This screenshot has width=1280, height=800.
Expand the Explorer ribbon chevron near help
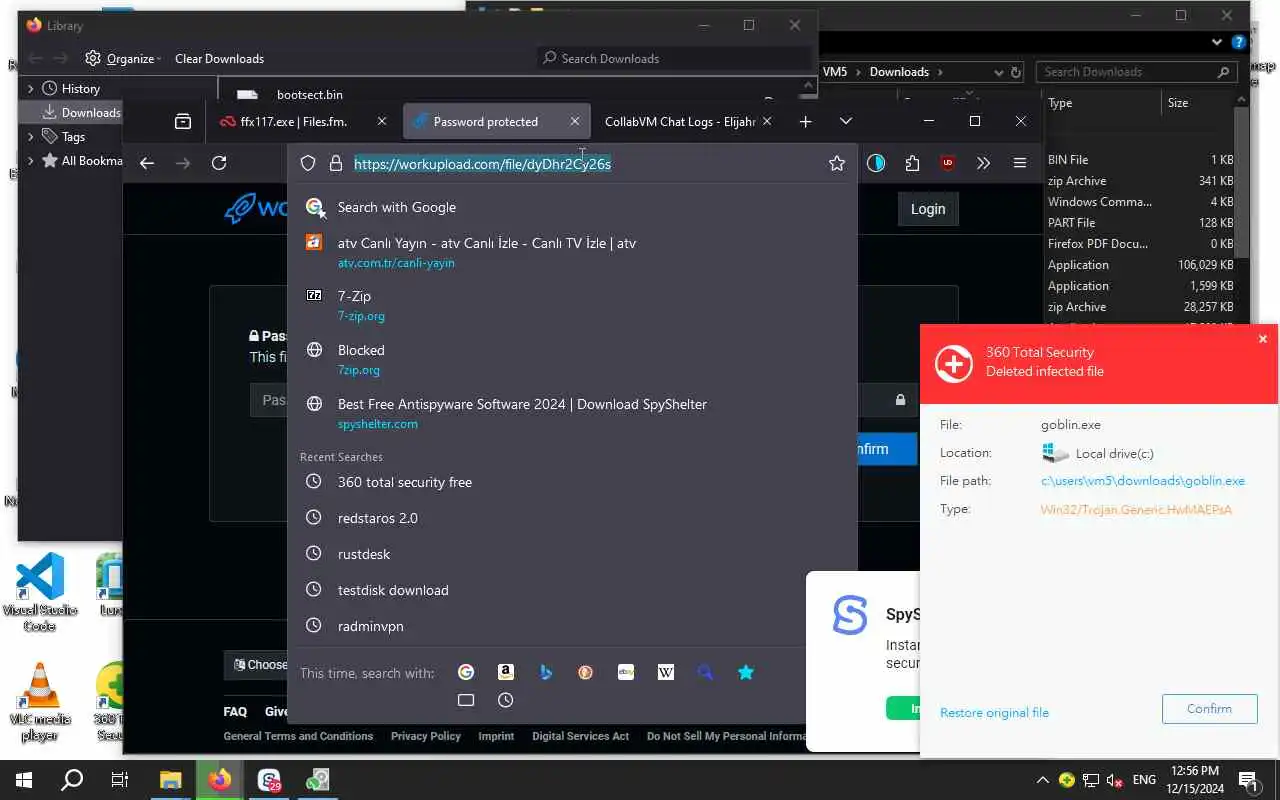1217,42
